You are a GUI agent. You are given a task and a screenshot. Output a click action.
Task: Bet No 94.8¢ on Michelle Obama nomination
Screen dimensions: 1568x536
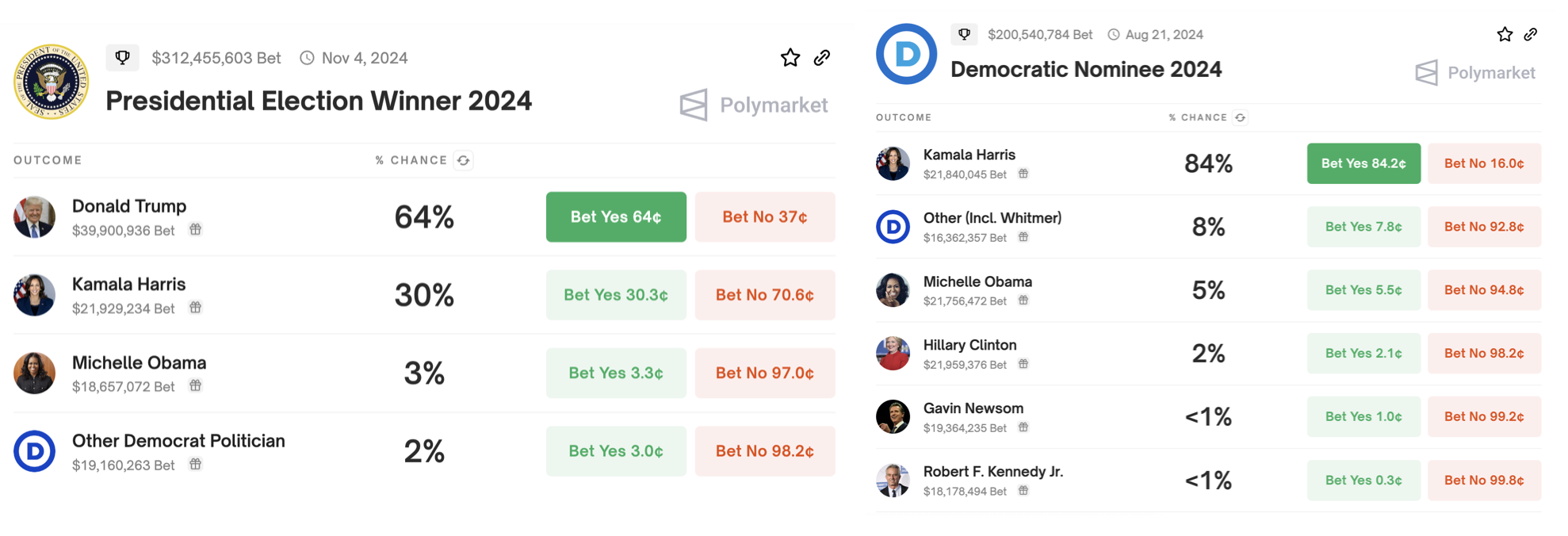click(1484, 290)
